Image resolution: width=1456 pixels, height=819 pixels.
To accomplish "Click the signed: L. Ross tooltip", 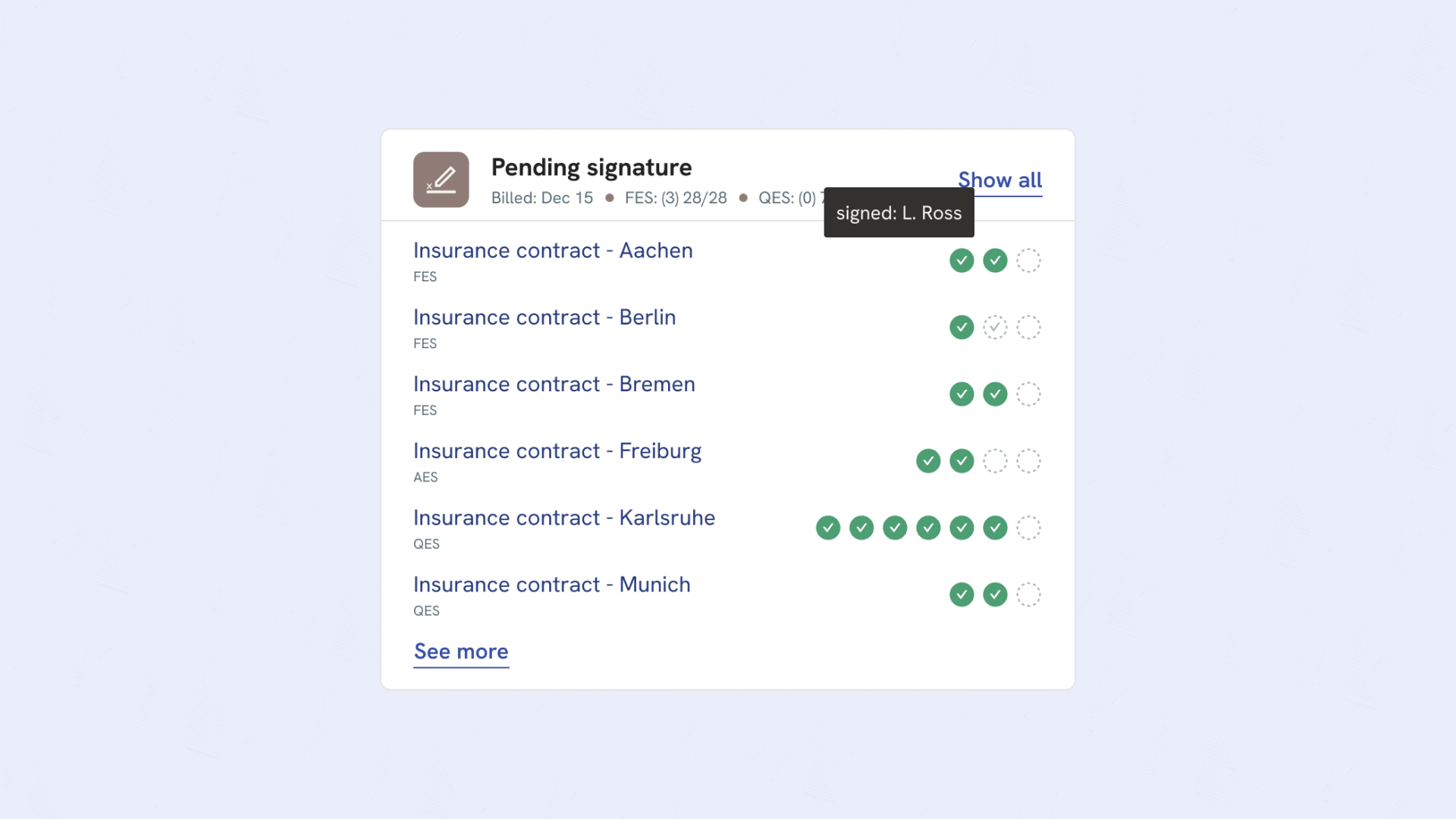I will tap(899, 213).
